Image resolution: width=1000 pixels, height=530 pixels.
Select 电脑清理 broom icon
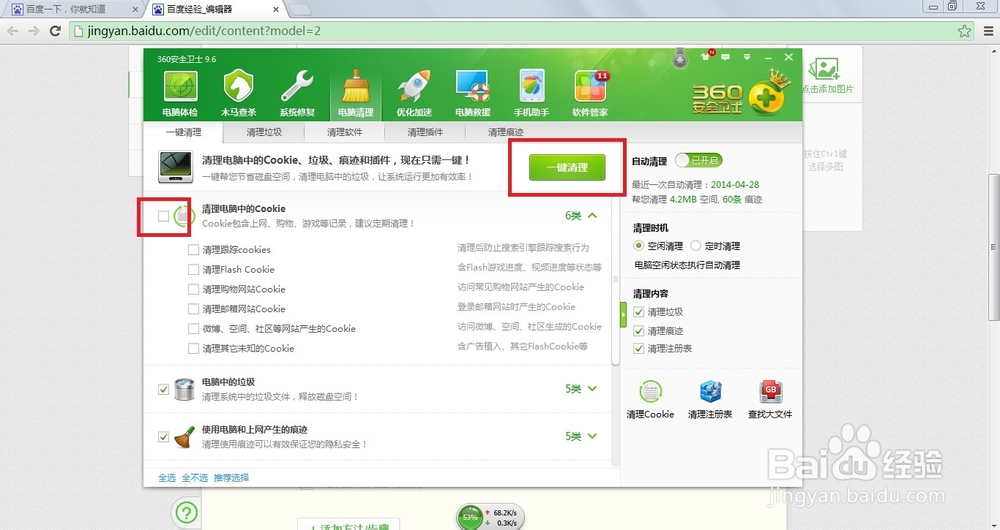[x=356, y=87]
